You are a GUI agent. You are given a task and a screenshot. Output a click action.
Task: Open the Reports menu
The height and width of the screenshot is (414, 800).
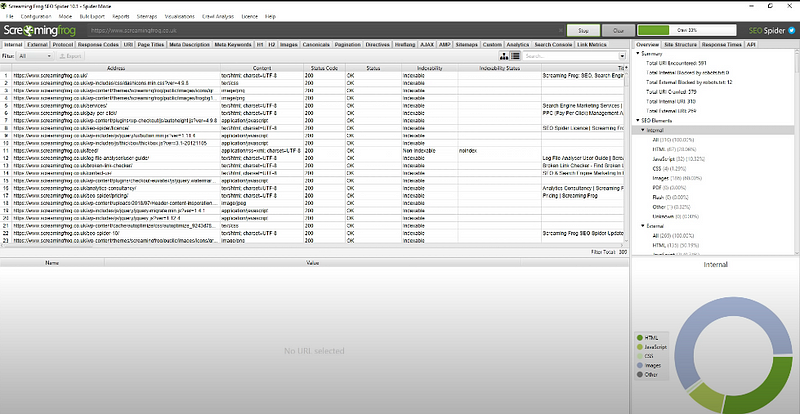coord(120,16)
